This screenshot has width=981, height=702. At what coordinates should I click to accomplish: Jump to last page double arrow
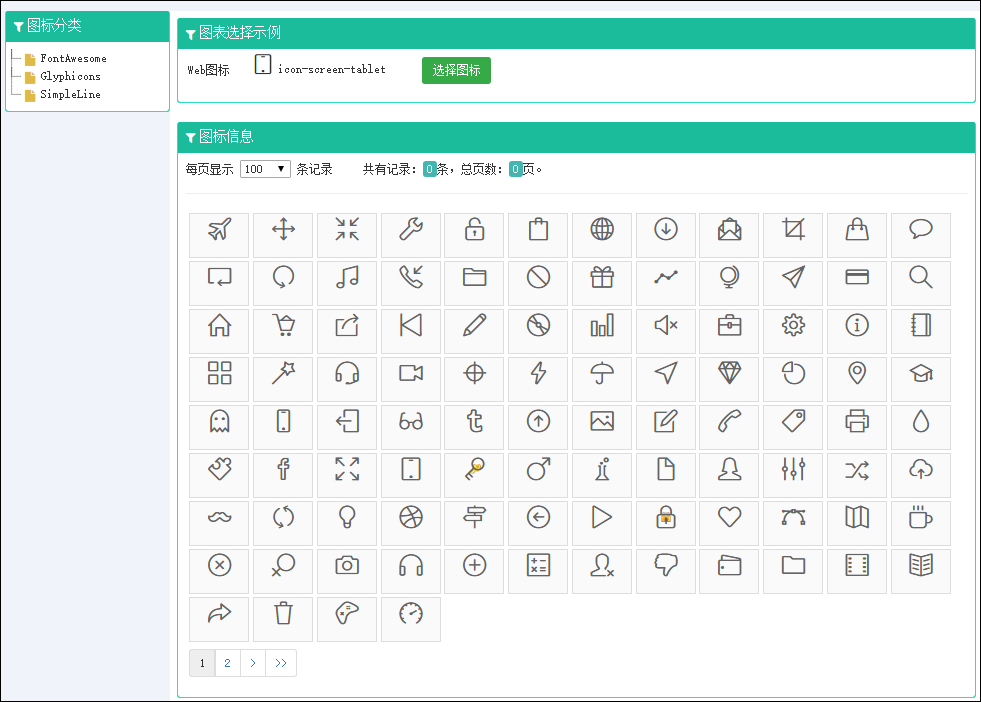click(x=281, y=663)
